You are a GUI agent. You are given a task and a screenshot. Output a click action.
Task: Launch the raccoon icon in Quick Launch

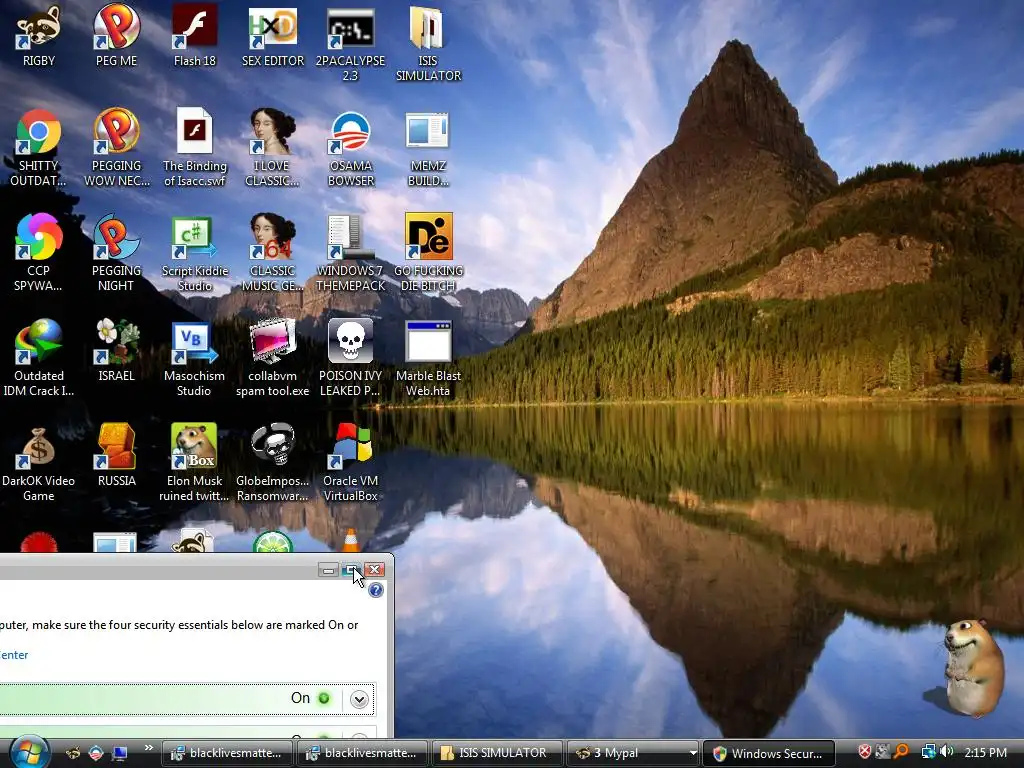[x=73, y=753]
